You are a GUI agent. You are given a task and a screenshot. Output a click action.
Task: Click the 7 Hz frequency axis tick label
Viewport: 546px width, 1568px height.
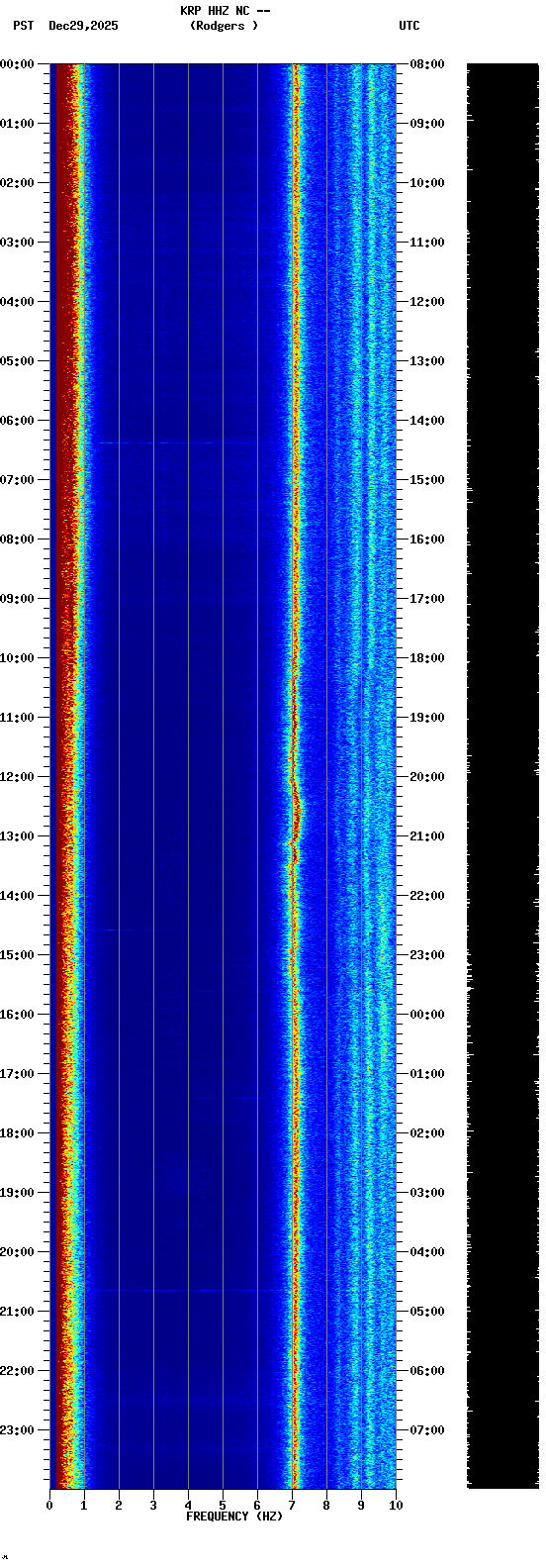(x=292, y=1506)
